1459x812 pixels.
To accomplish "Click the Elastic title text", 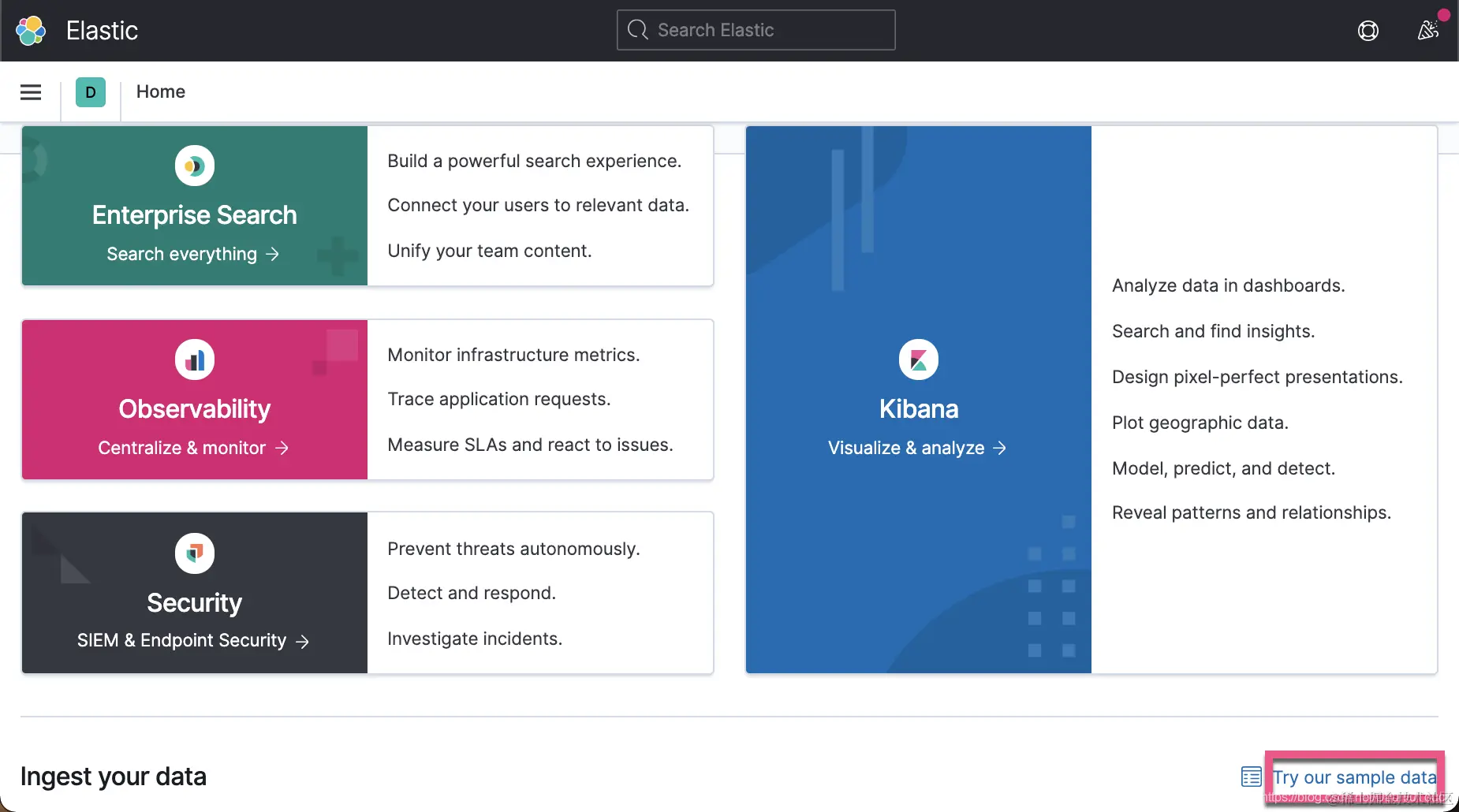I will pos(103,31).
